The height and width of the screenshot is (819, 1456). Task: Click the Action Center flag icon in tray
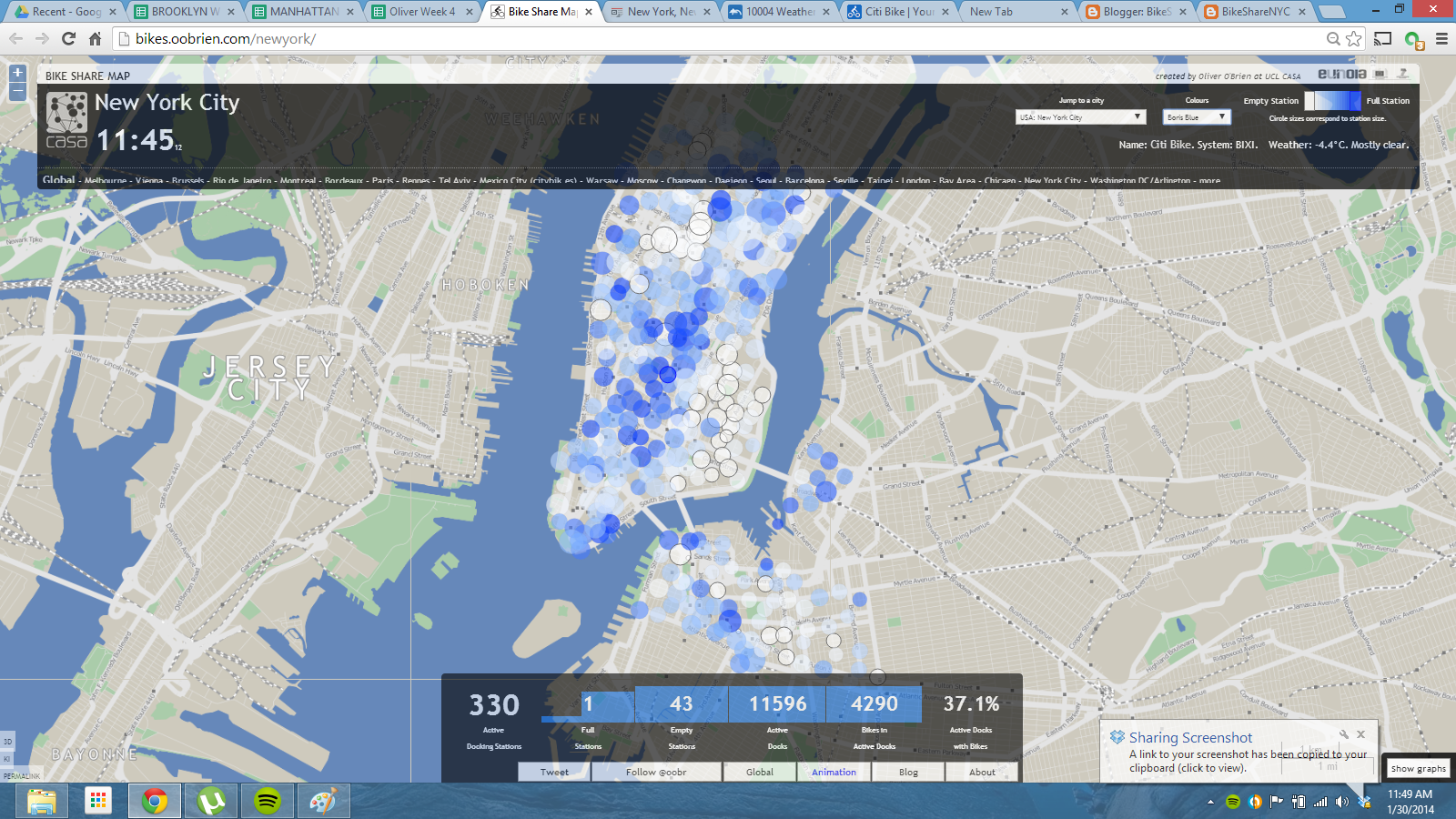coord(1277,802)
